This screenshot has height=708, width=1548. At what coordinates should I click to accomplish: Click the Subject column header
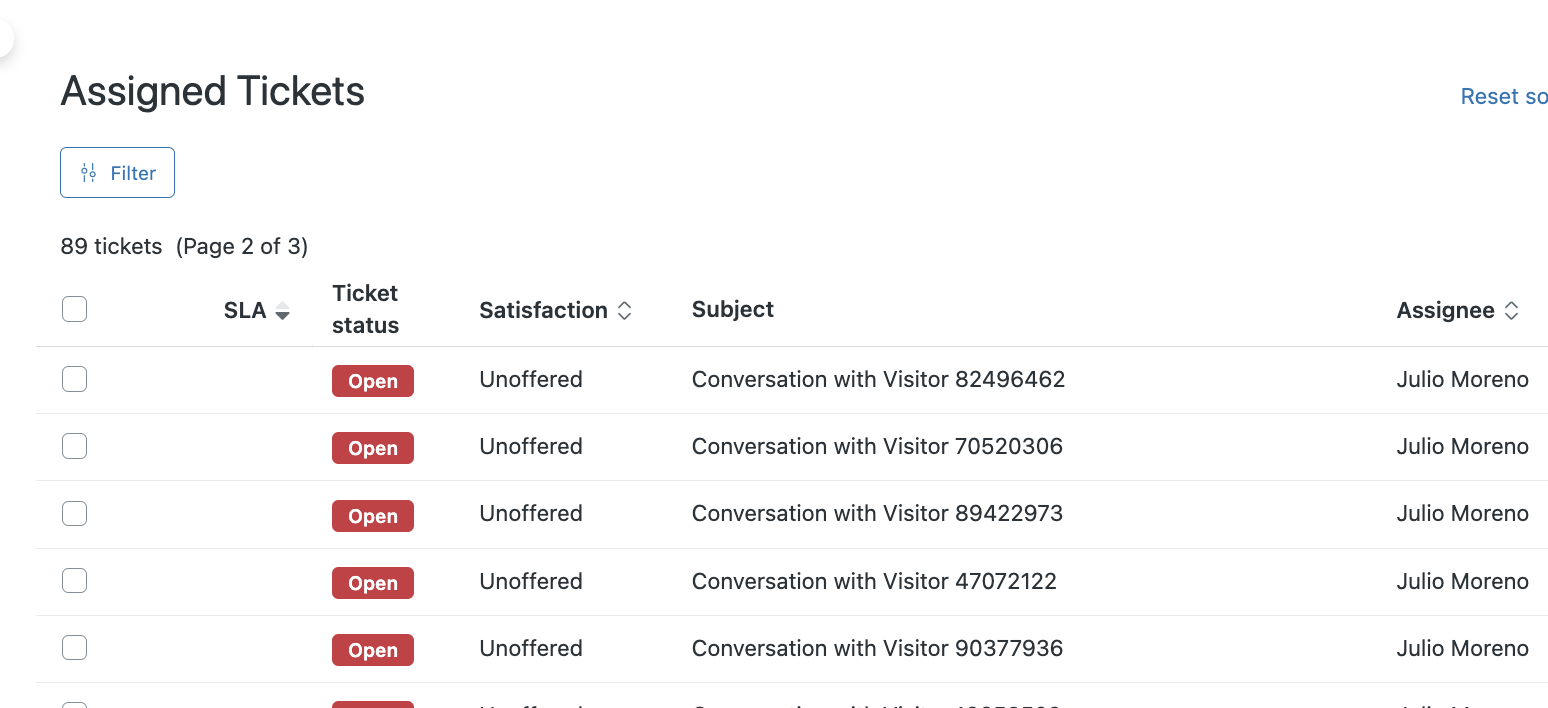732,310
